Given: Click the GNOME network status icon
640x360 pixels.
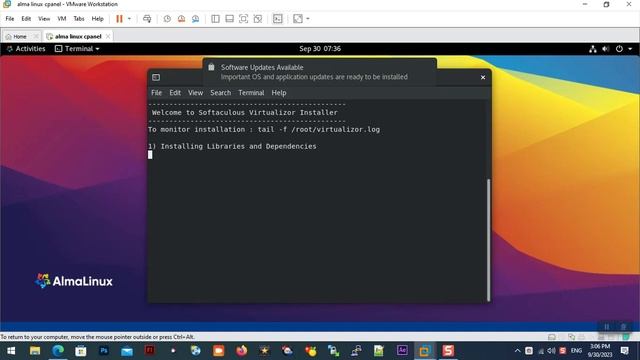Looking at the screenshot, I should coord(593,49).
